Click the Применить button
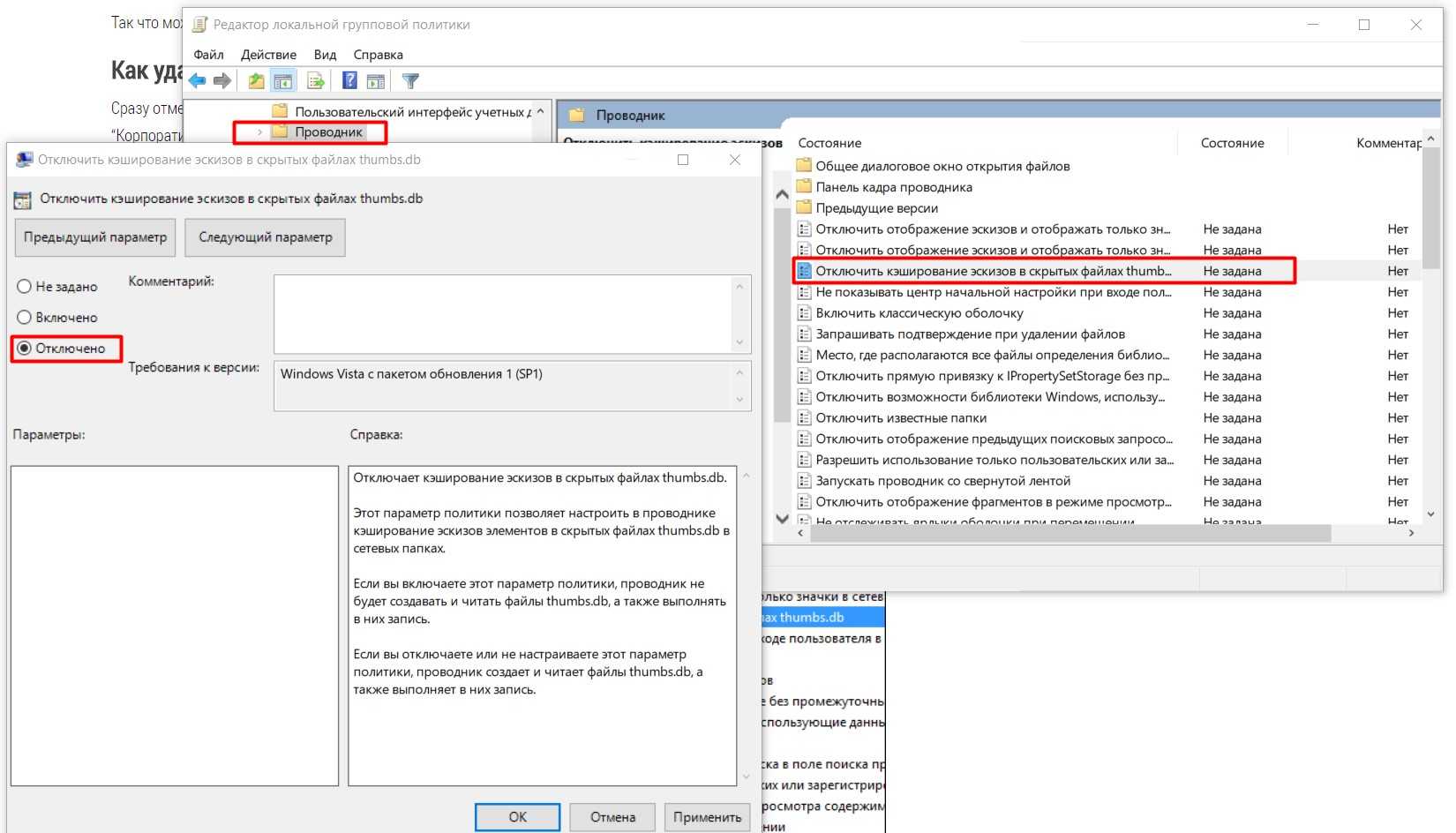Screen dimensions: 1456x833 tap(707, 817)
